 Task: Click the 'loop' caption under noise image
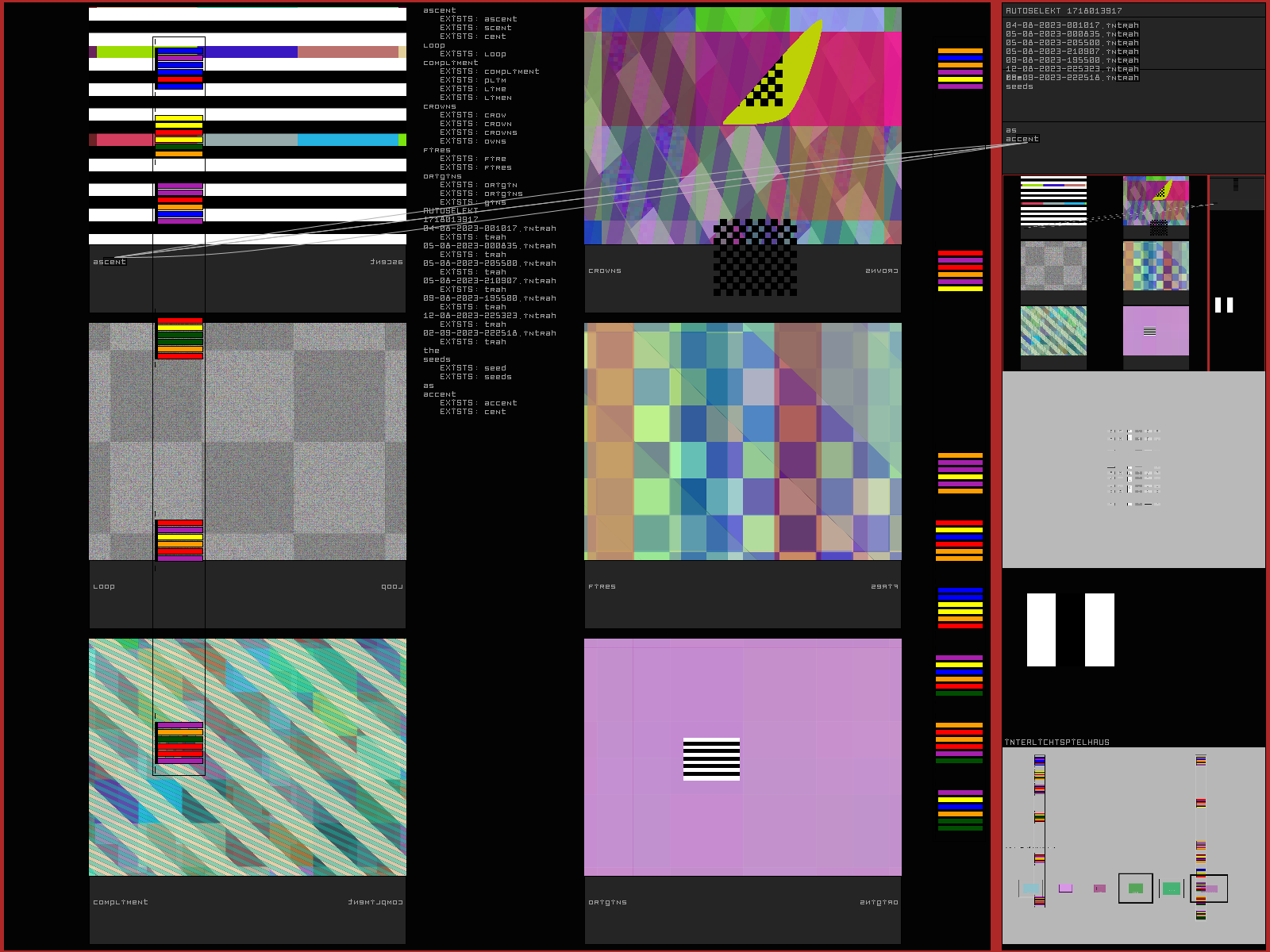coord(104,587)
